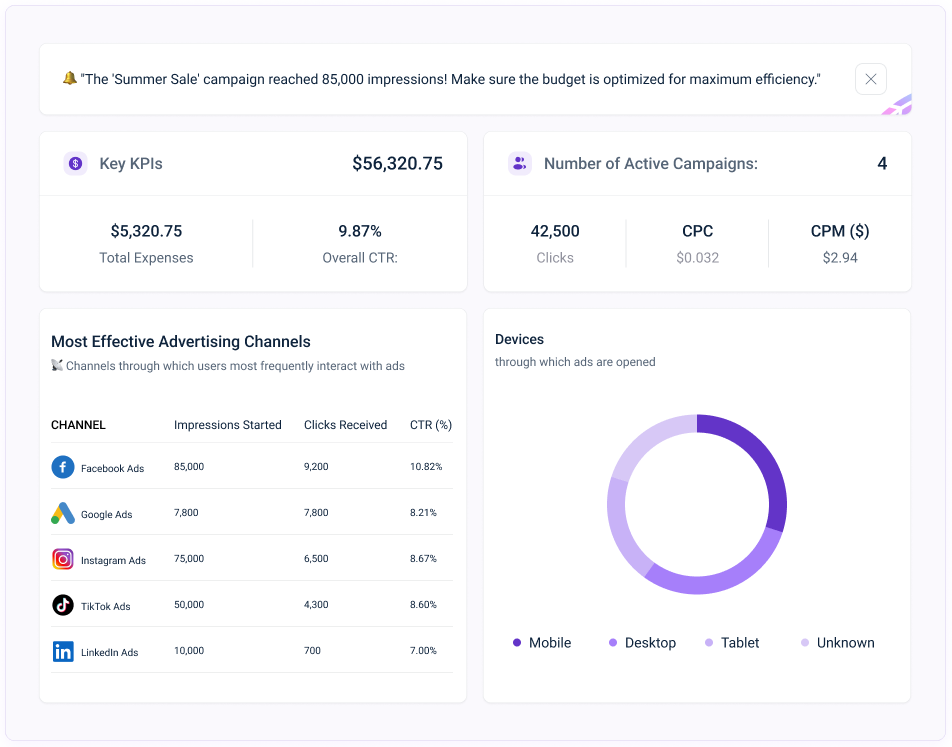Sort by CTR (%) column header
The image size is (952, 747).
coord(430,425)
